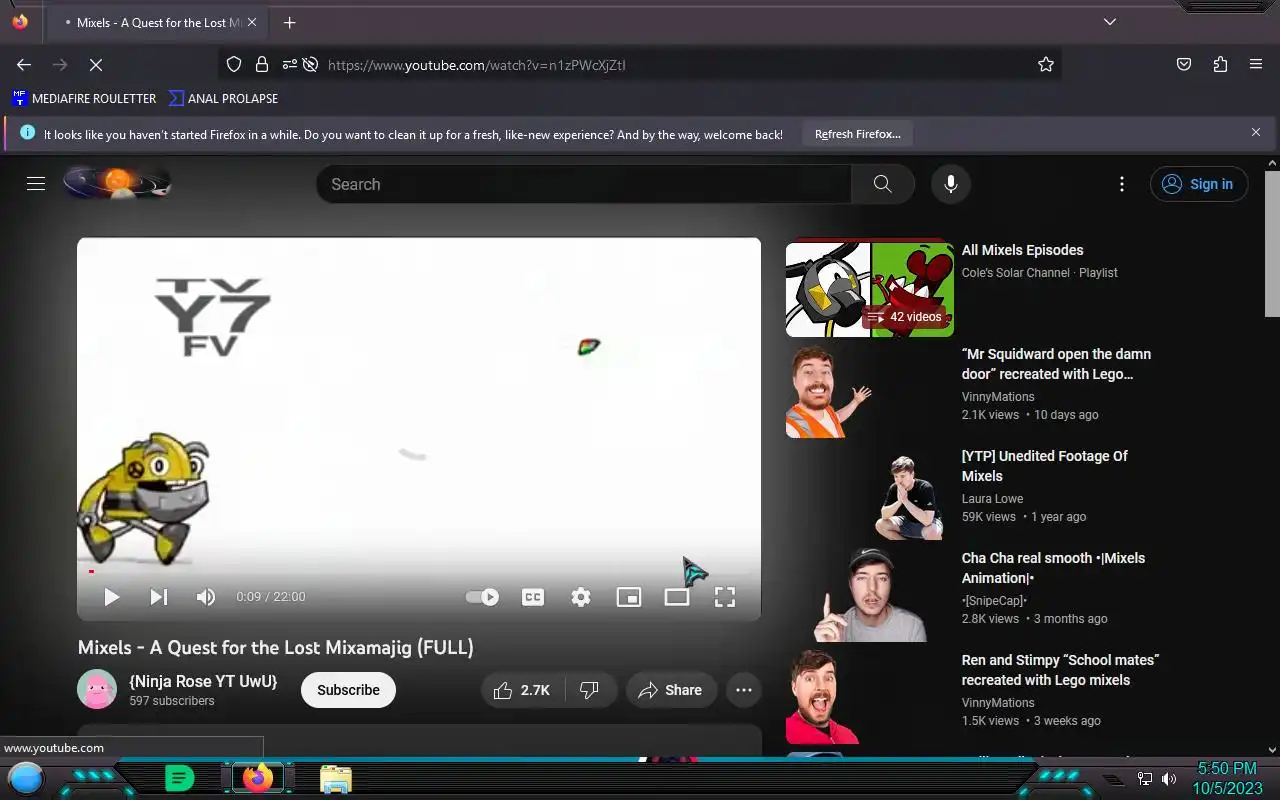List all tabs dropdown arrow
1280x800 pixels.
pyautogui.click(x=1110, y=22)
